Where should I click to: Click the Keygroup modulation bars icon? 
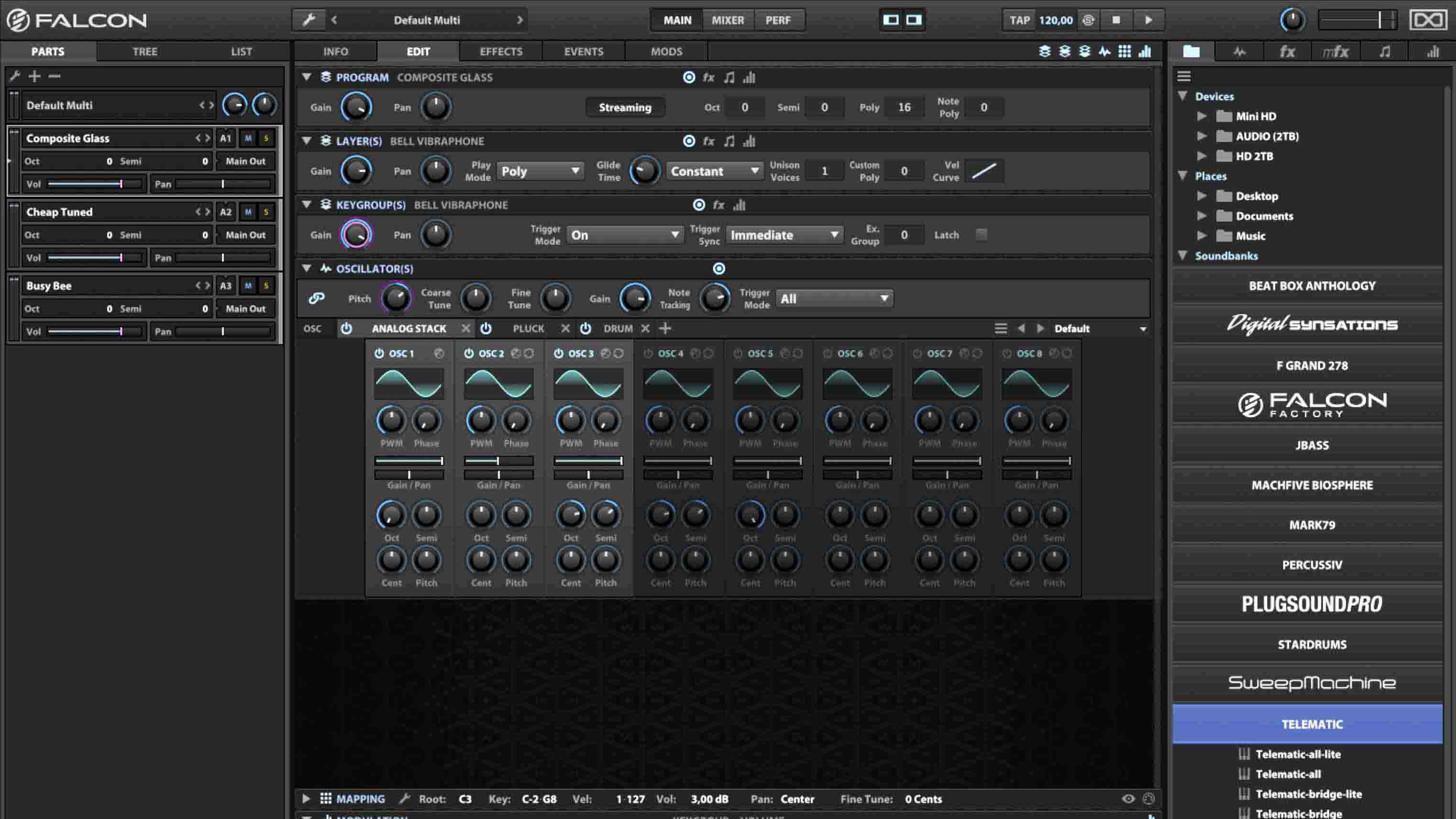(739, 205)
